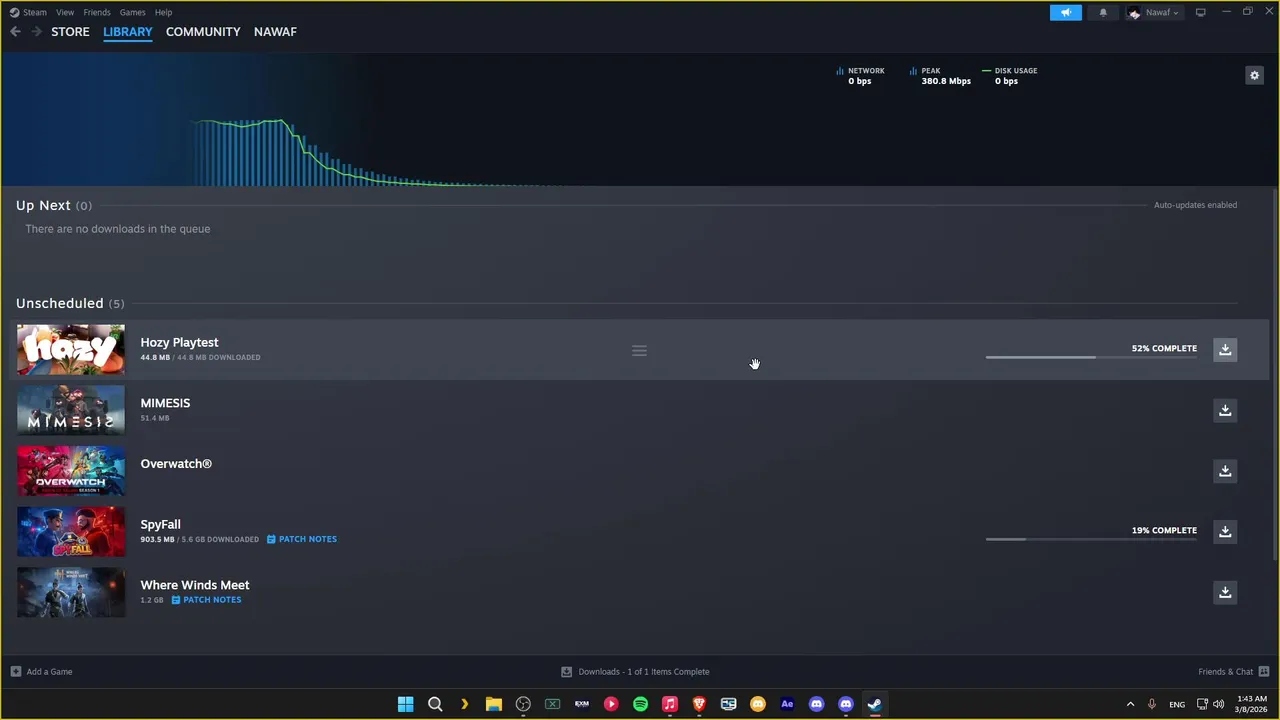This screenshot has width=1280, height=720.
Task: Click the PEAK 380.8 Mbps stat
Action: [941, 76]
